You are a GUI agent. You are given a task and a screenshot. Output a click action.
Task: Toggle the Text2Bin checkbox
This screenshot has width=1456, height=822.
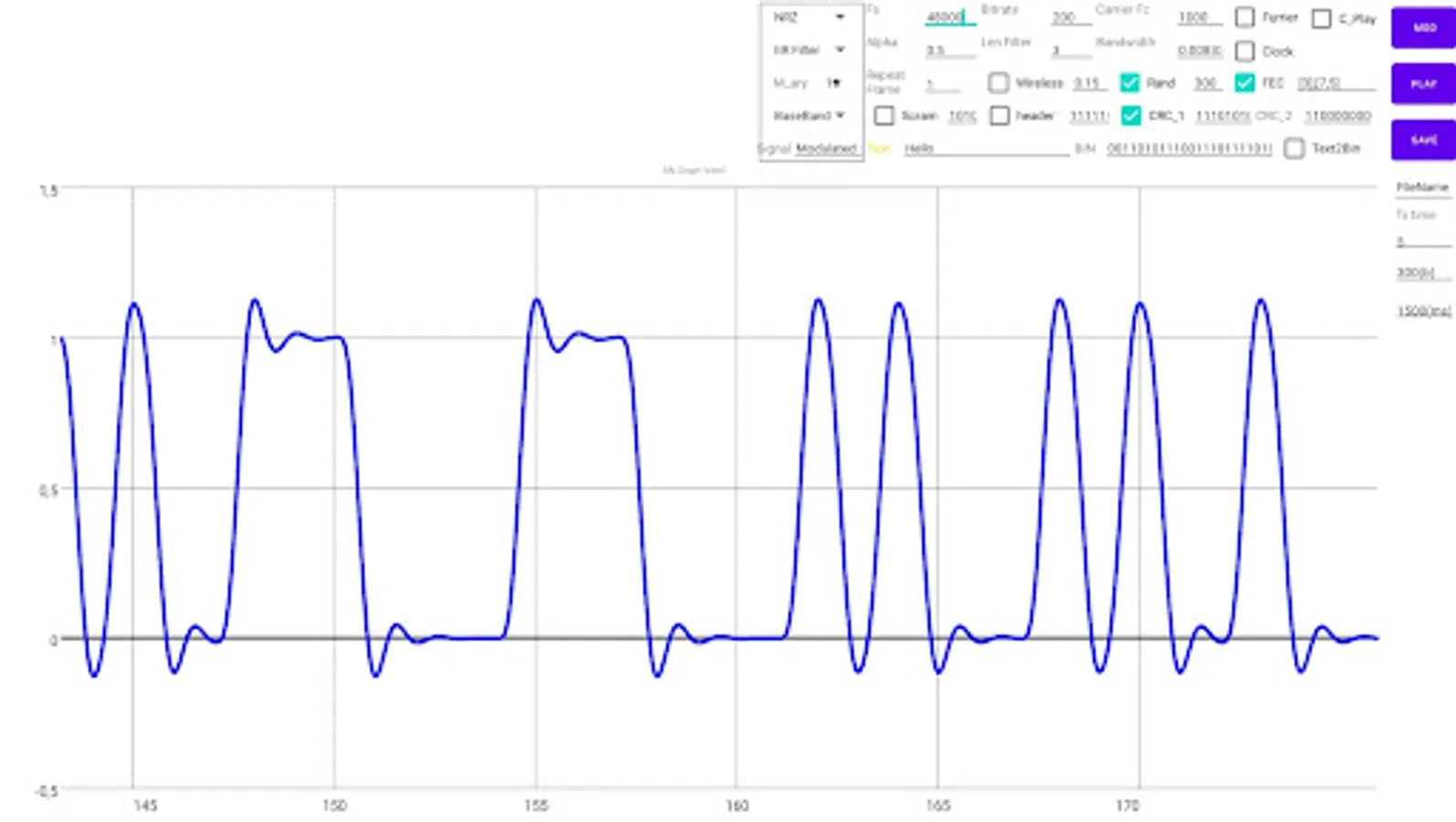tap(1293, 148)
